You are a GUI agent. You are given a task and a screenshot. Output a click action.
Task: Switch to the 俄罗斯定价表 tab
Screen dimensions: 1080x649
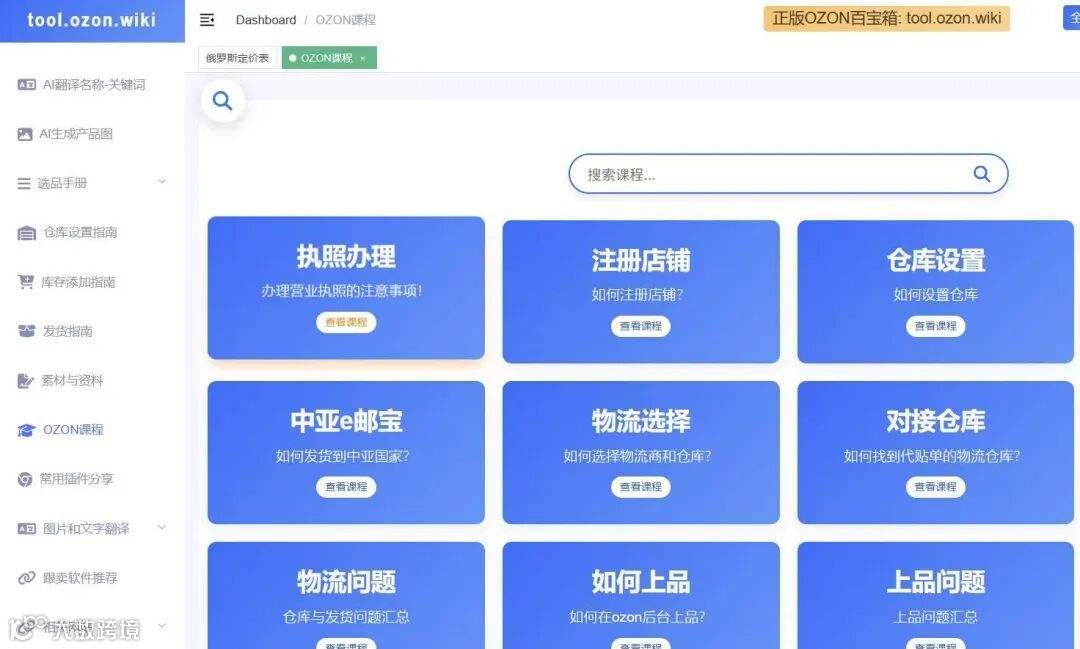pos(238,58)
